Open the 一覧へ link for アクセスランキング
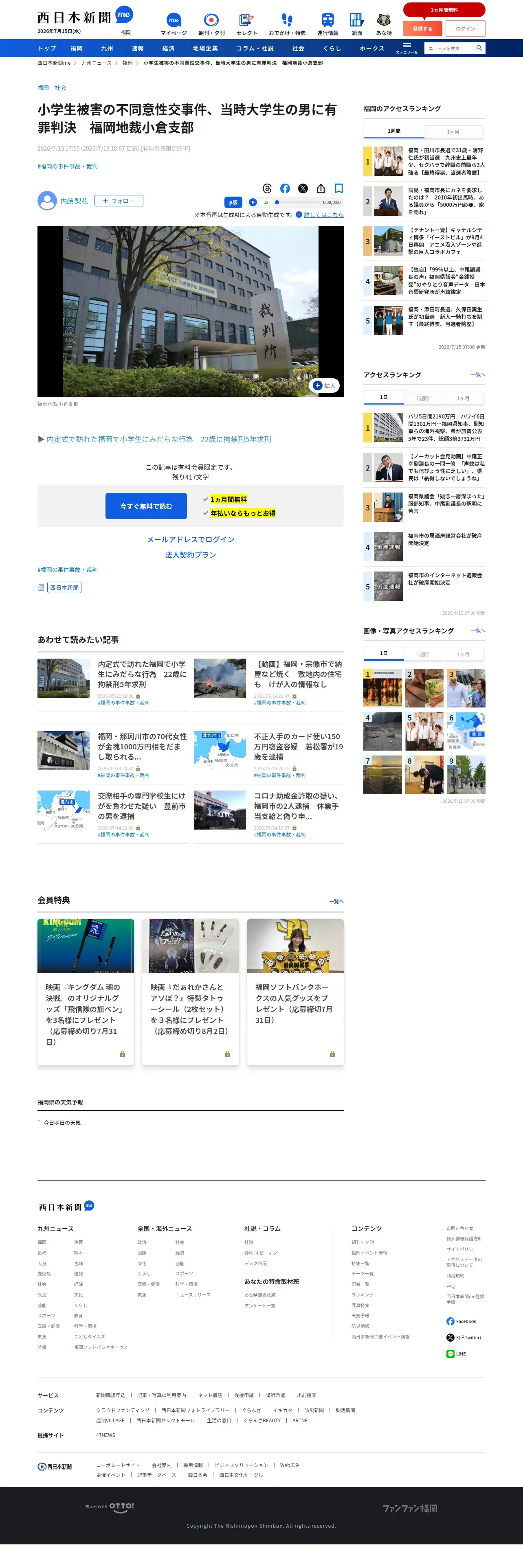 (x=478, y=375)
